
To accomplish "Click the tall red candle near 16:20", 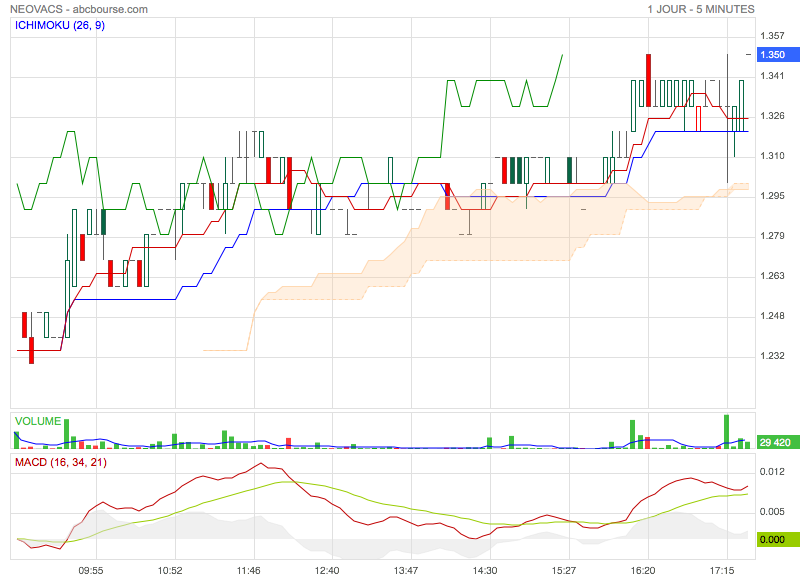I will pos(648,80).
